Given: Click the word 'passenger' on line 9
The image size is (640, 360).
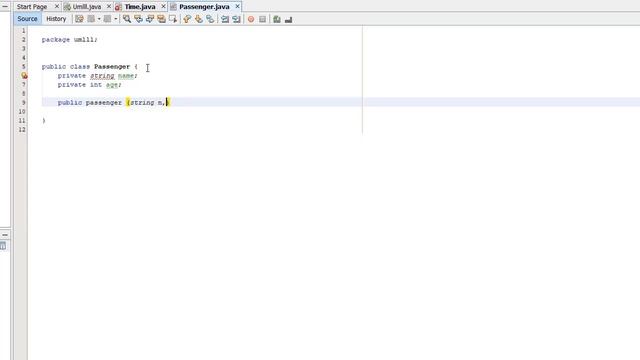Looking at the screenshot, I should (104, 102).
